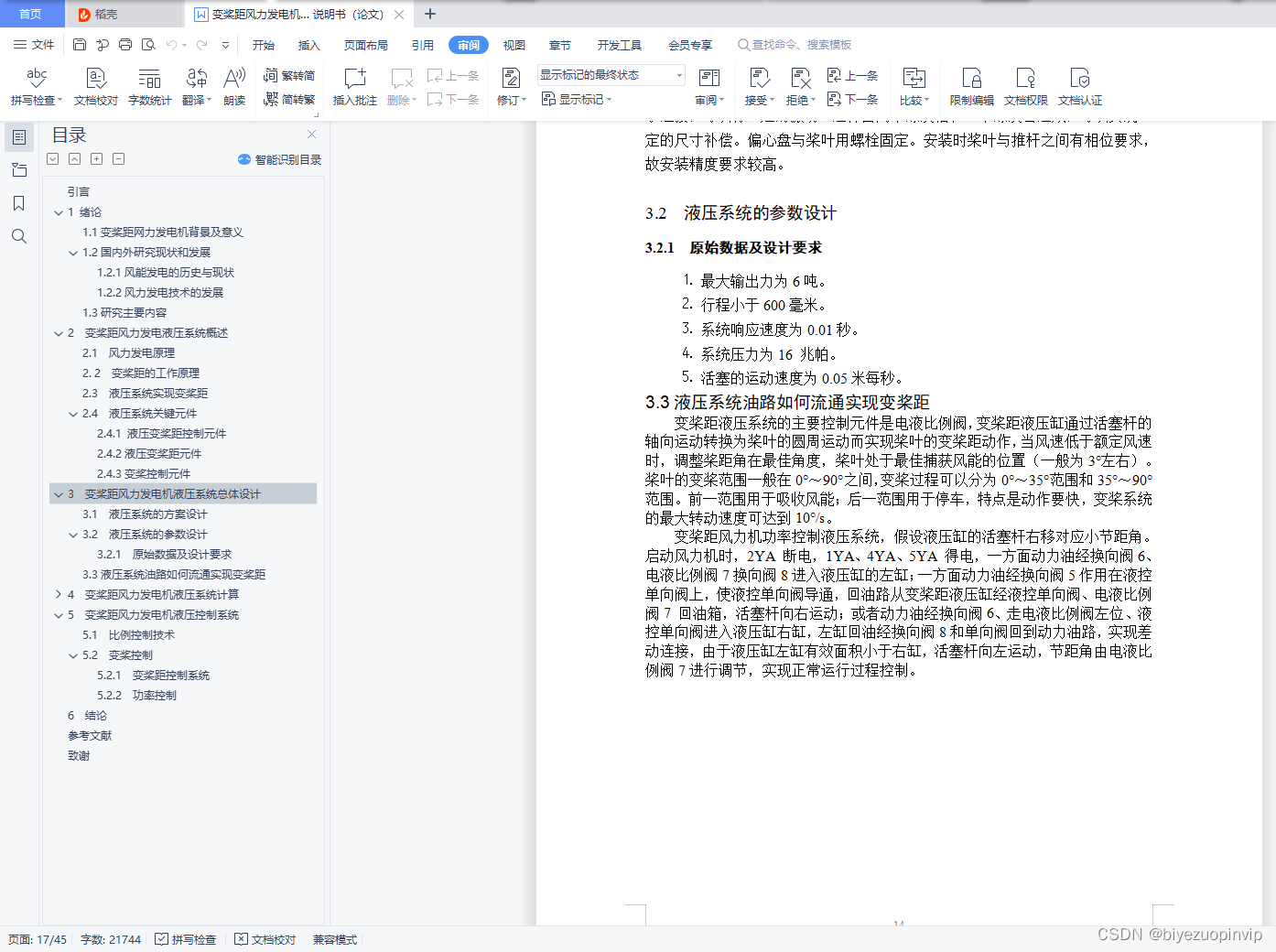Select the checkbox in the 目录 panel header
The height and width of the screenshot is (952, 1276).
point(52,158)
